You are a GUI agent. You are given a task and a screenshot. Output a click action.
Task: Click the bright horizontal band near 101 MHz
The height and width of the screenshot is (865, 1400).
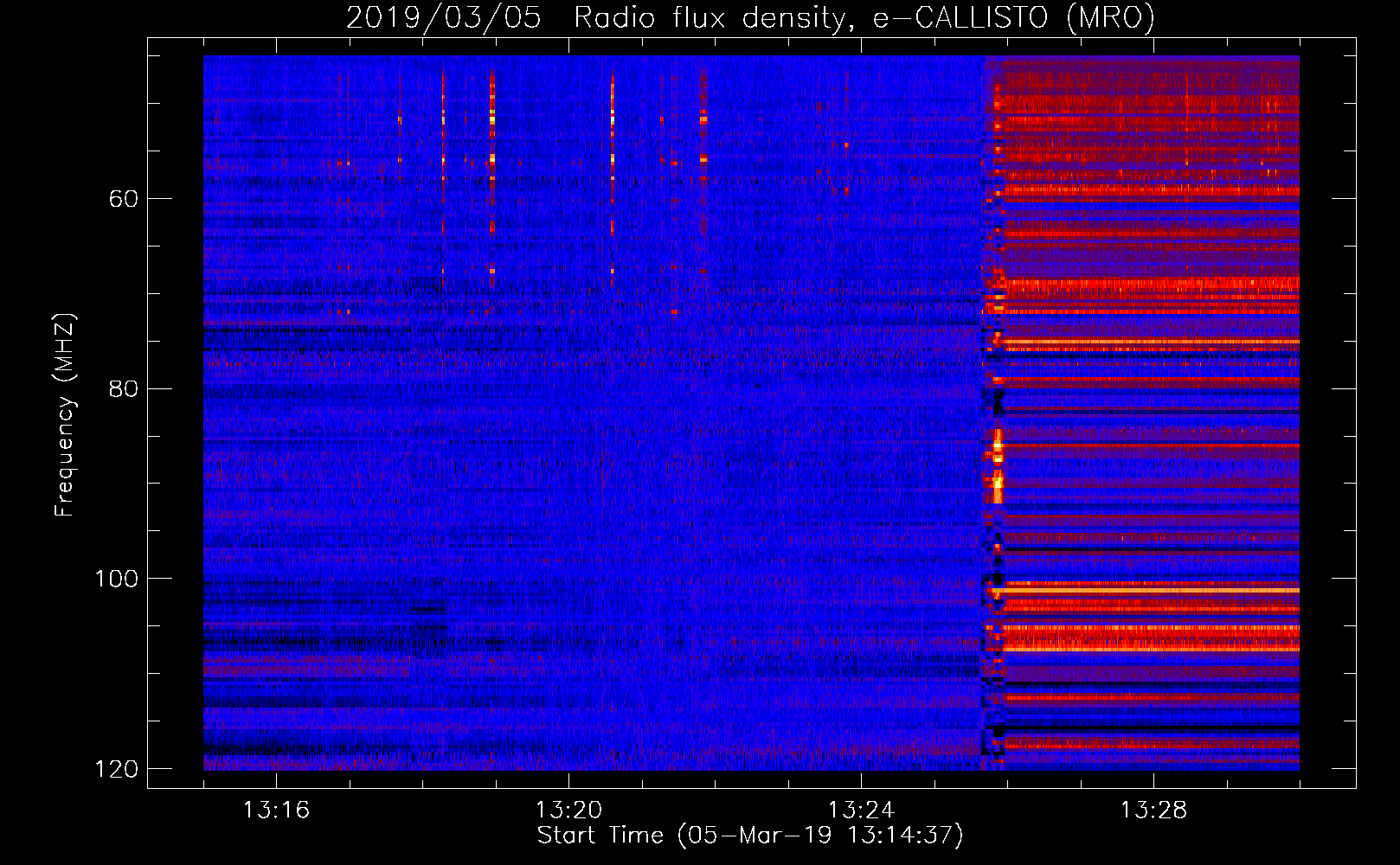point(1146,590)
